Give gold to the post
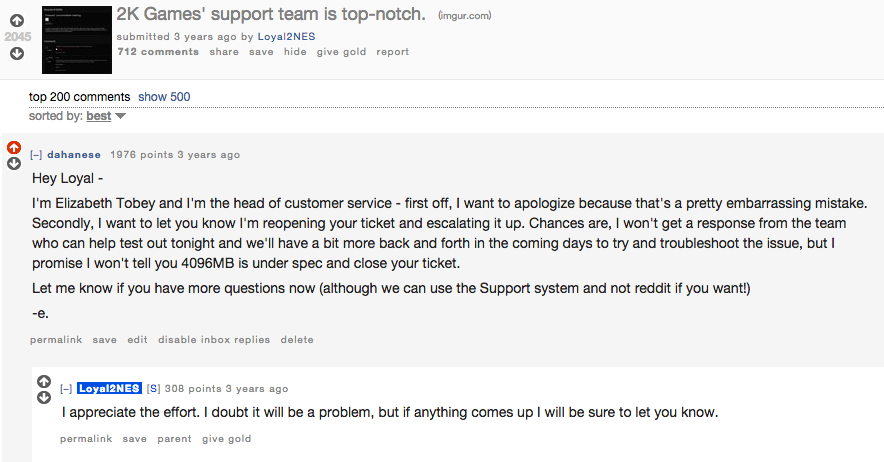The image size is (884, 462). [x=341, y=52]
